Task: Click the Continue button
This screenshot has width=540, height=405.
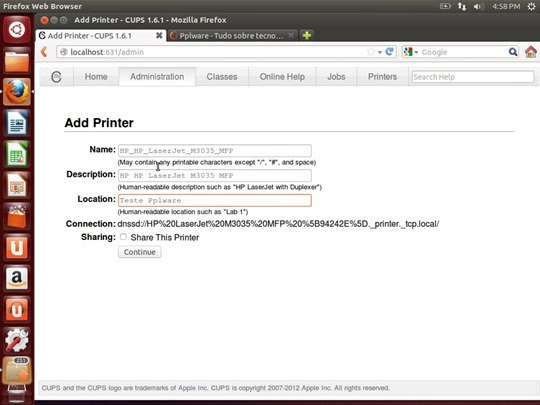Action: (x=139, y=252)
